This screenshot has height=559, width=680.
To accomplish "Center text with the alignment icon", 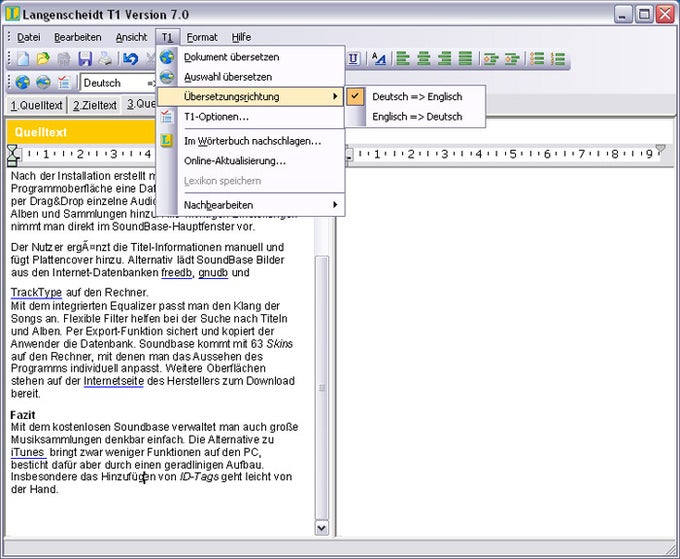I will 424,59.
